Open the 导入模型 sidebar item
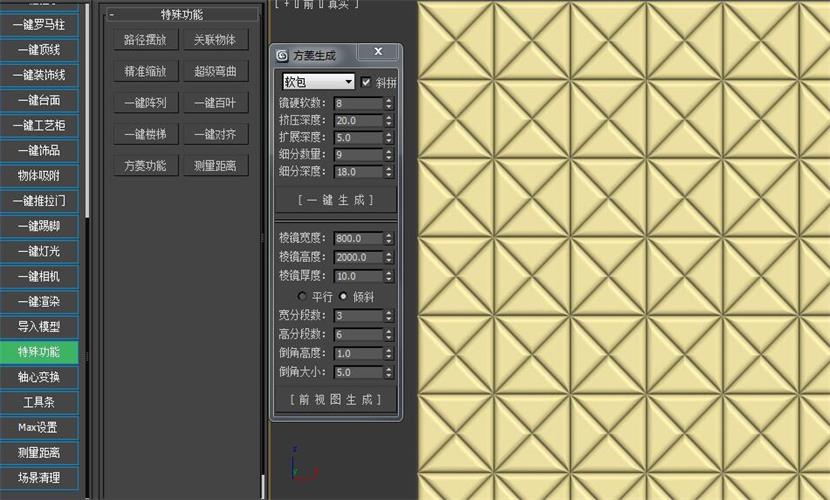830x500 pixels. coord(39,326)
